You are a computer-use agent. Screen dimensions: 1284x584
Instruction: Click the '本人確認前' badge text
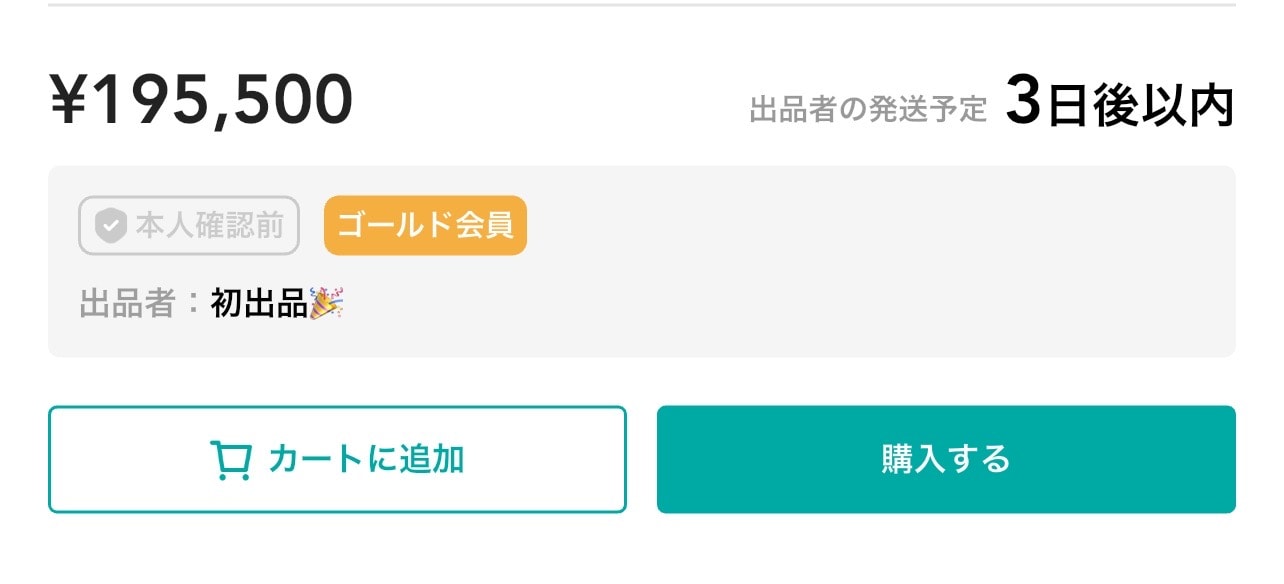210,226
